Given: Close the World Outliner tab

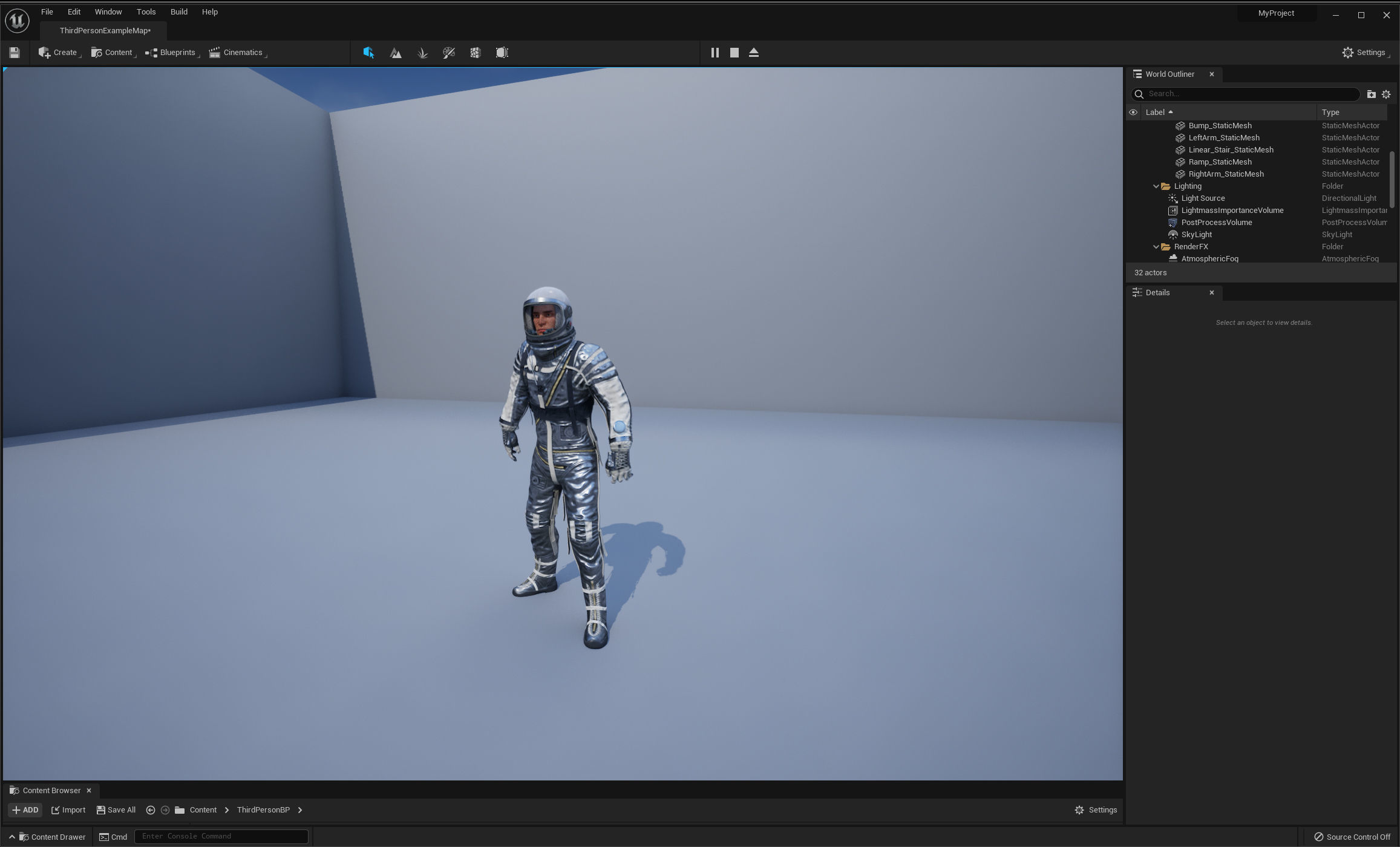Looking at the screenshot, I should (x=1212, y=74).
